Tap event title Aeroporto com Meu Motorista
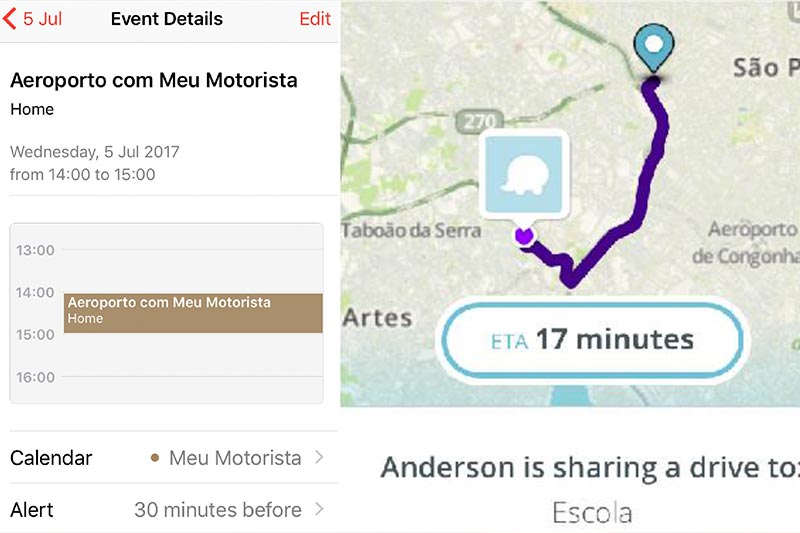This screenshot has width=800, height=533. pos(154,81)
